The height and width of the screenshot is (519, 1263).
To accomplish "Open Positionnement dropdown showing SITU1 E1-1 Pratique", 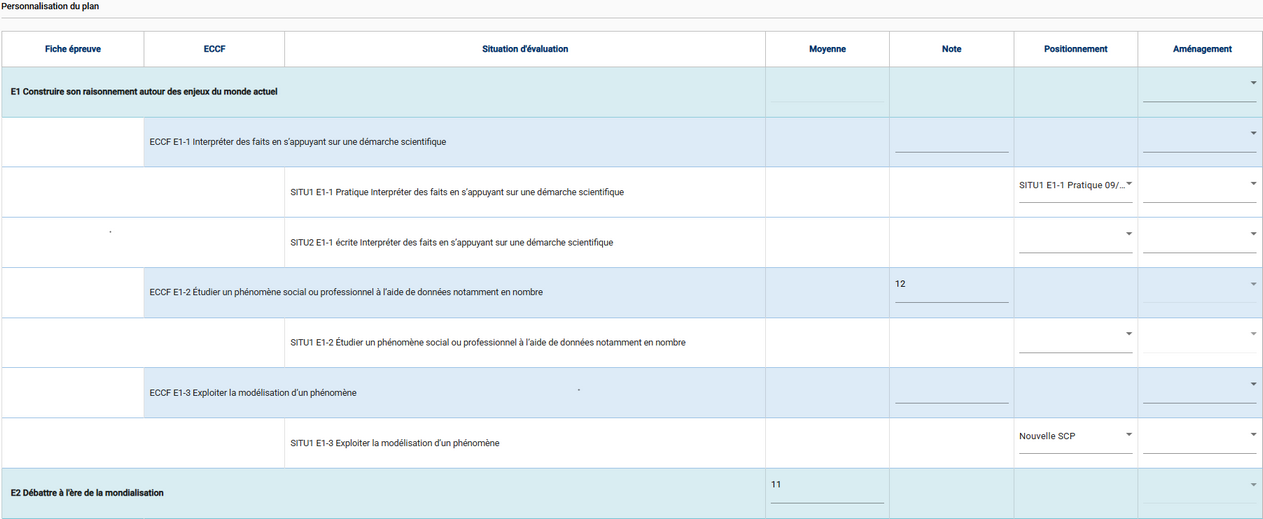I will pos(1075,188).
